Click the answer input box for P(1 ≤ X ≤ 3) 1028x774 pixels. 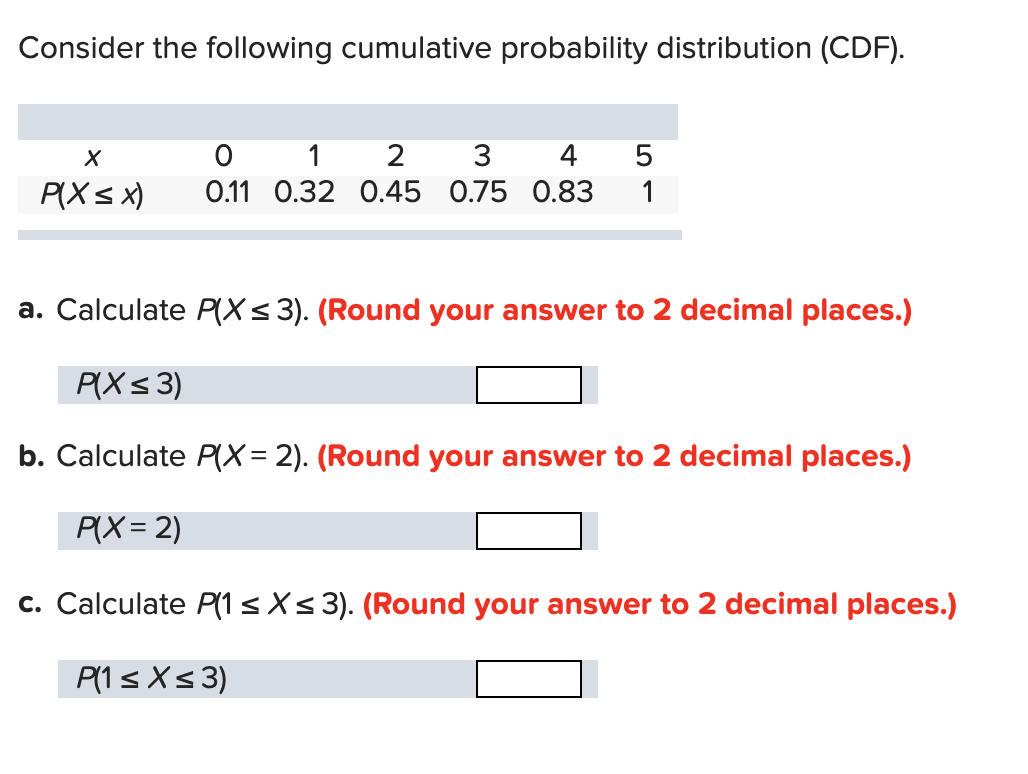pos(529,680)
